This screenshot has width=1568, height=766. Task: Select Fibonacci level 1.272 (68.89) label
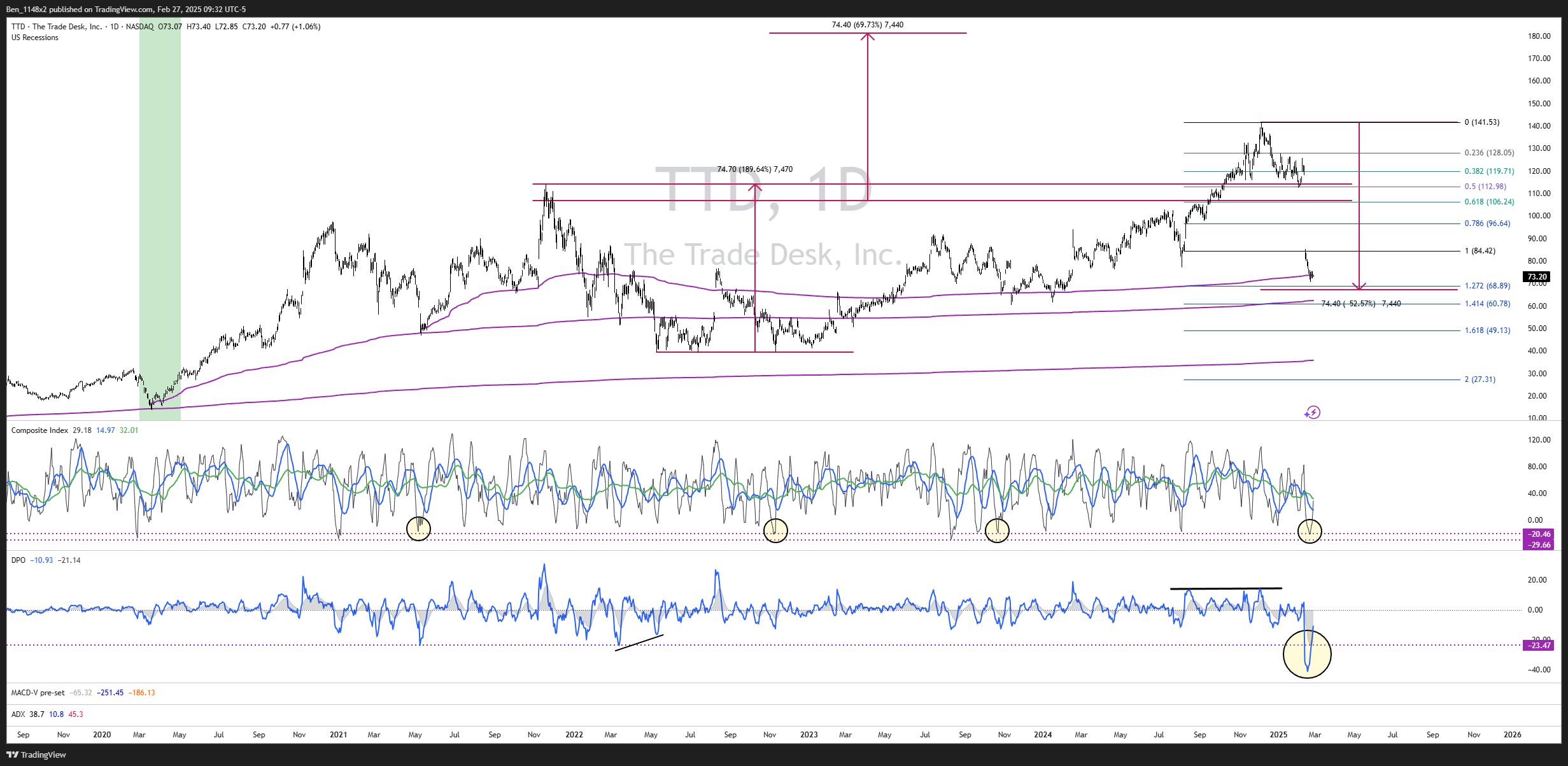(1487, 286)
